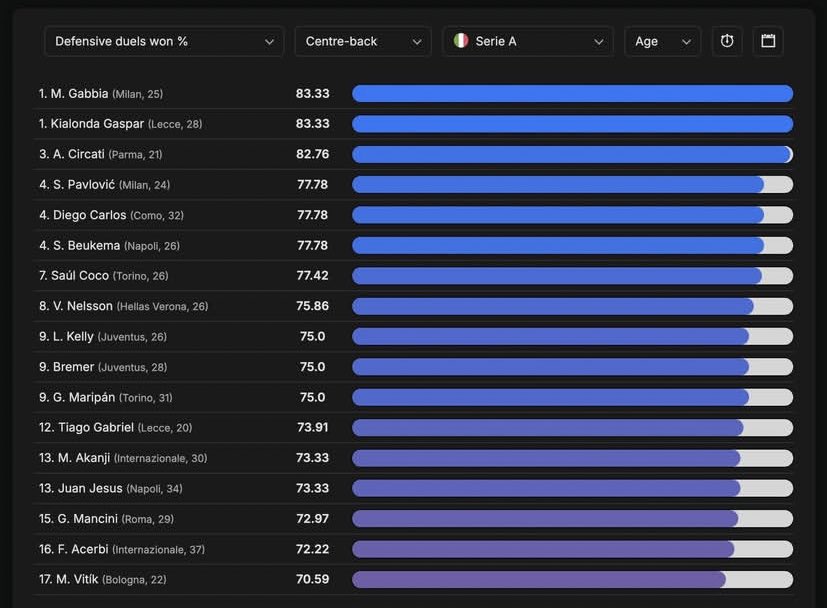
Task: Click the 72.97 value for G. Mancini
Action: [x=312, y=518]
